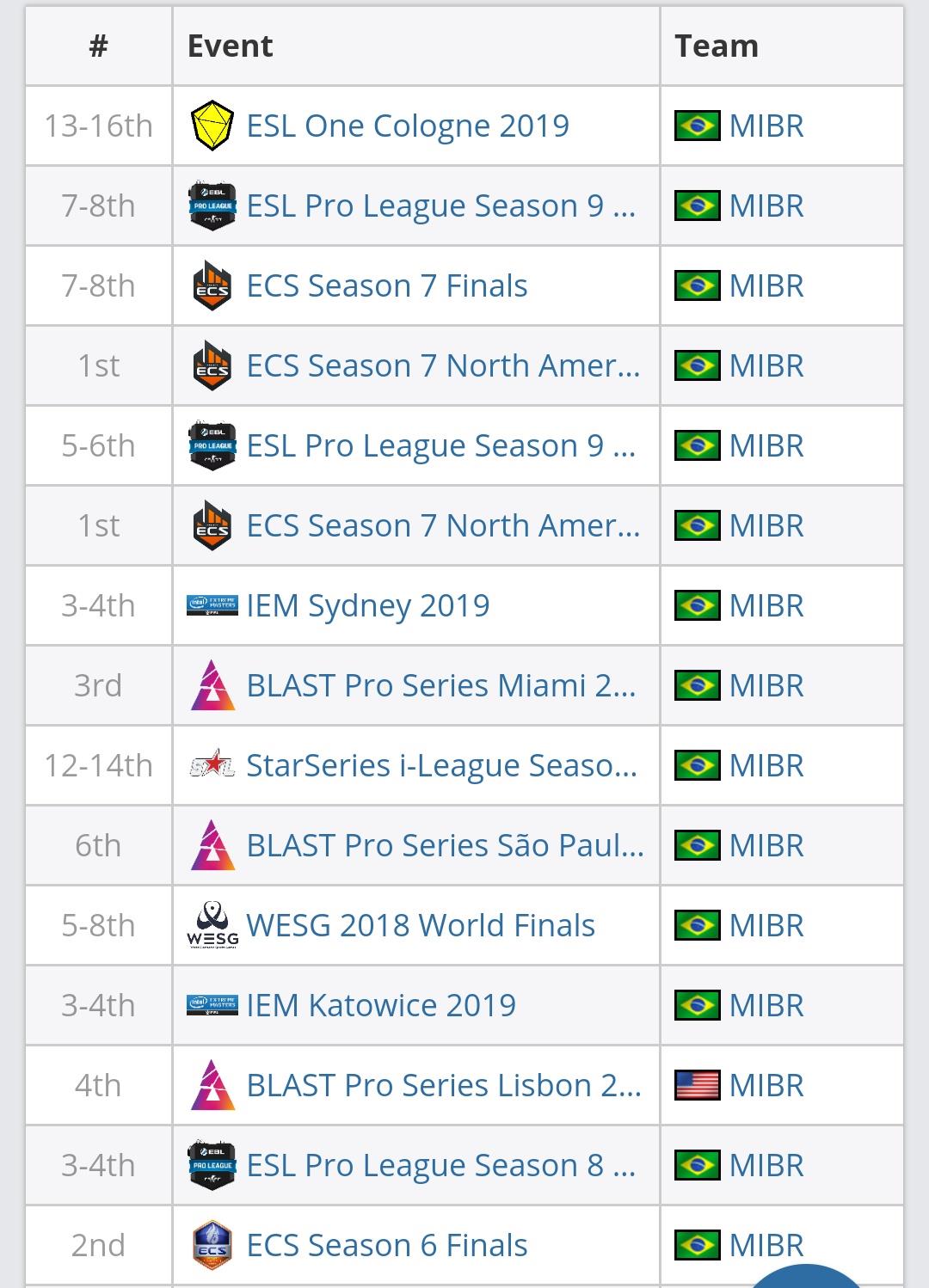The image size is (929, 1288).
Task: Click the WESG 2018 World Finals logo
Action: [x=212, y=925]
